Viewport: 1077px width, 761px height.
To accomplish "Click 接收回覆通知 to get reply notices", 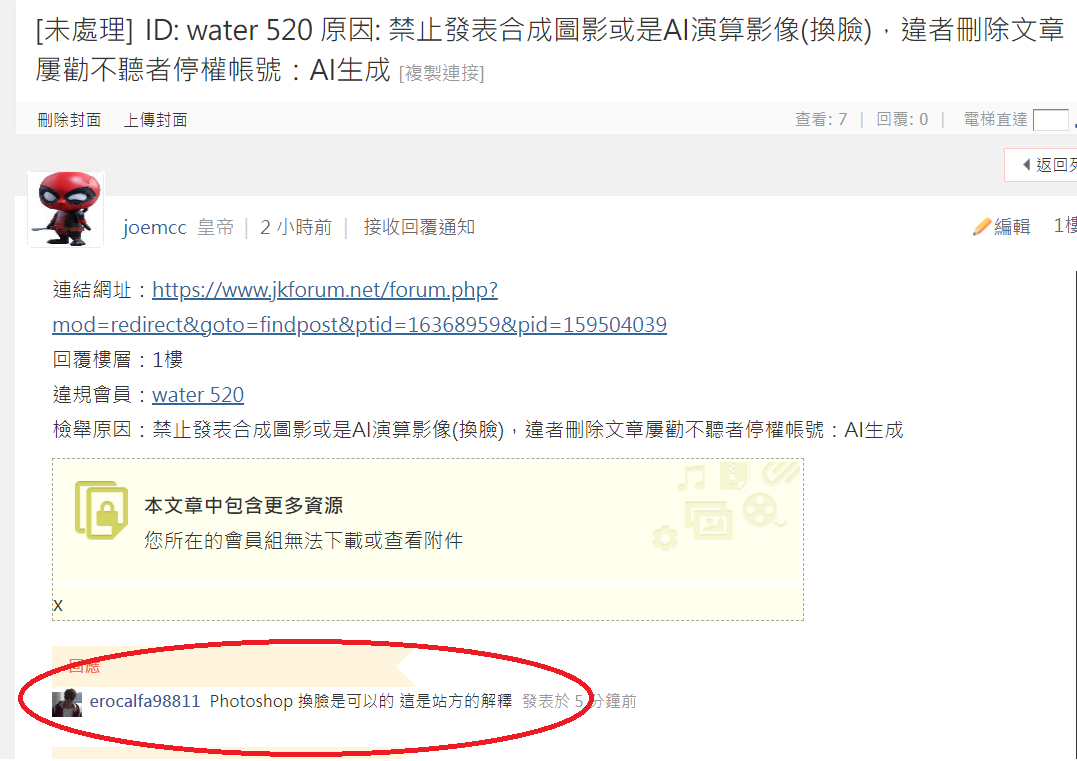I will click(x=419, y=227).
